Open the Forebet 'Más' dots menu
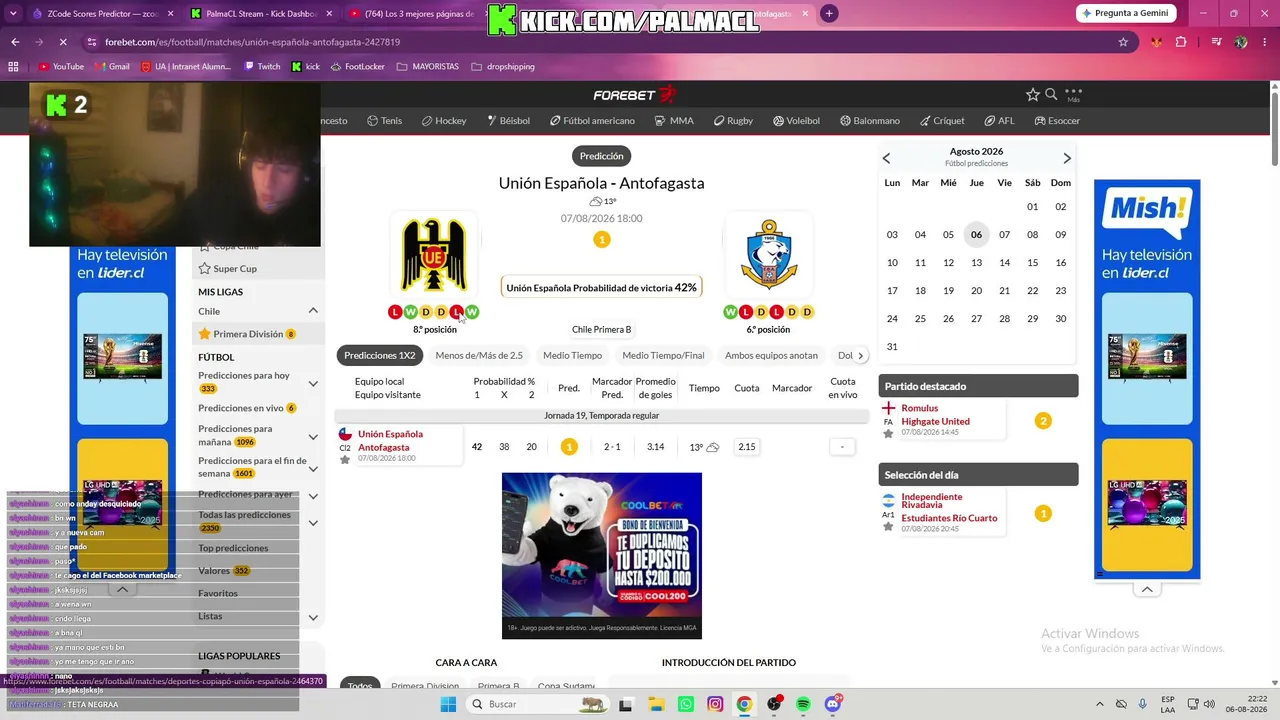 point(1073,94)
